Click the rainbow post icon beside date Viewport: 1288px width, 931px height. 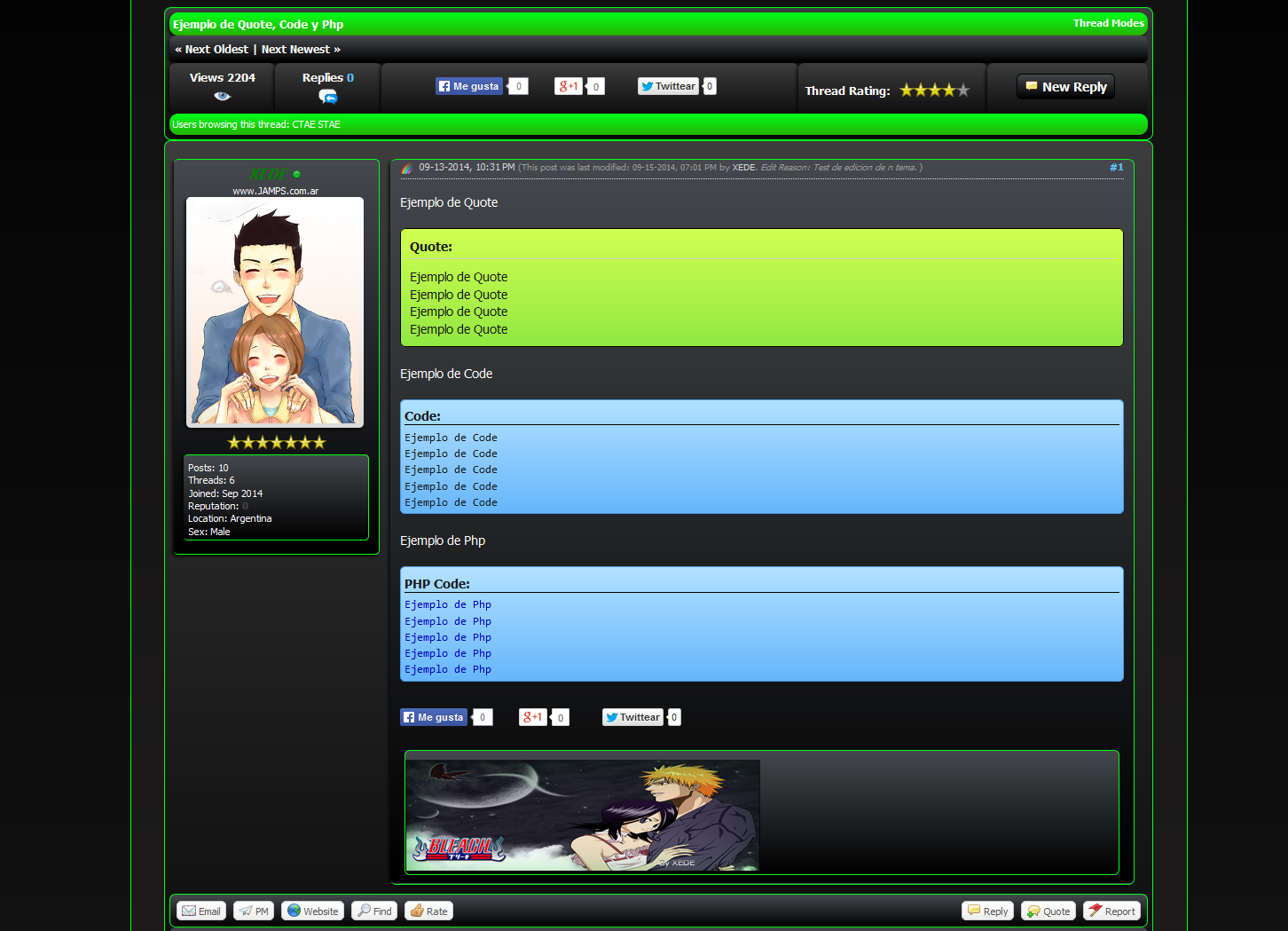(x=406, y=168)
